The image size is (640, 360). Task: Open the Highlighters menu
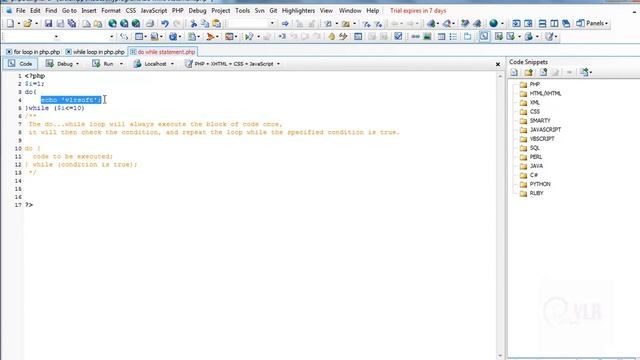pos(298,11)
